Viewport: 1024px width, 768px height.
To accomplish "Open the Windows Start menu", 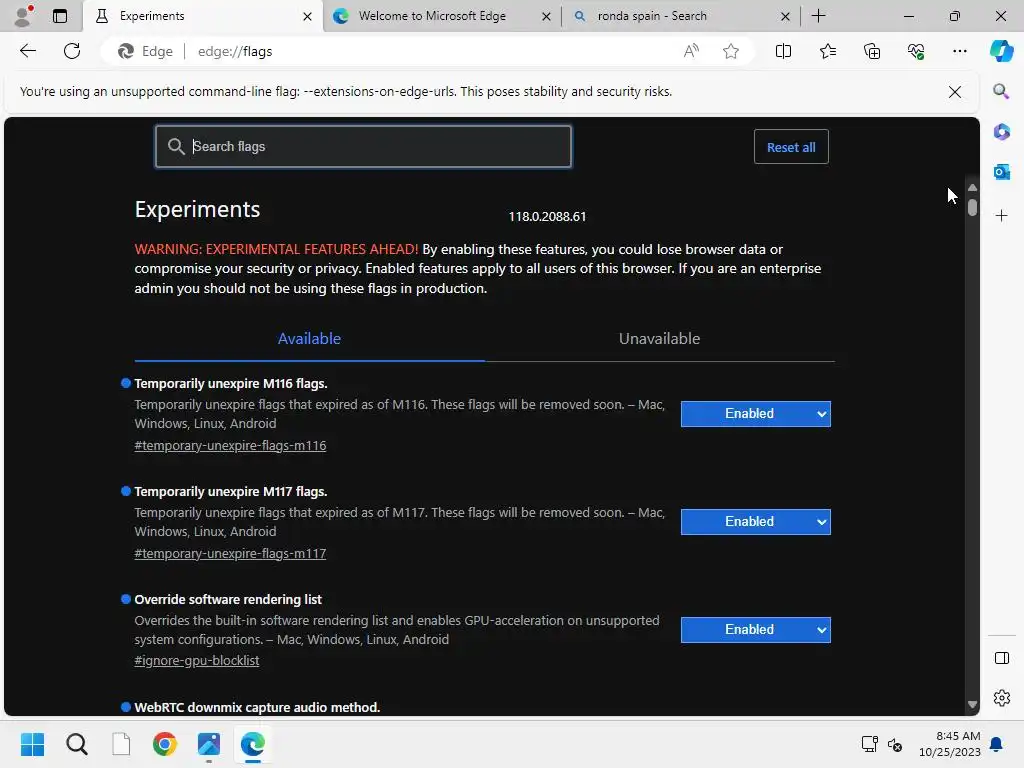I will pyautogui.click(x=32, y=744).
